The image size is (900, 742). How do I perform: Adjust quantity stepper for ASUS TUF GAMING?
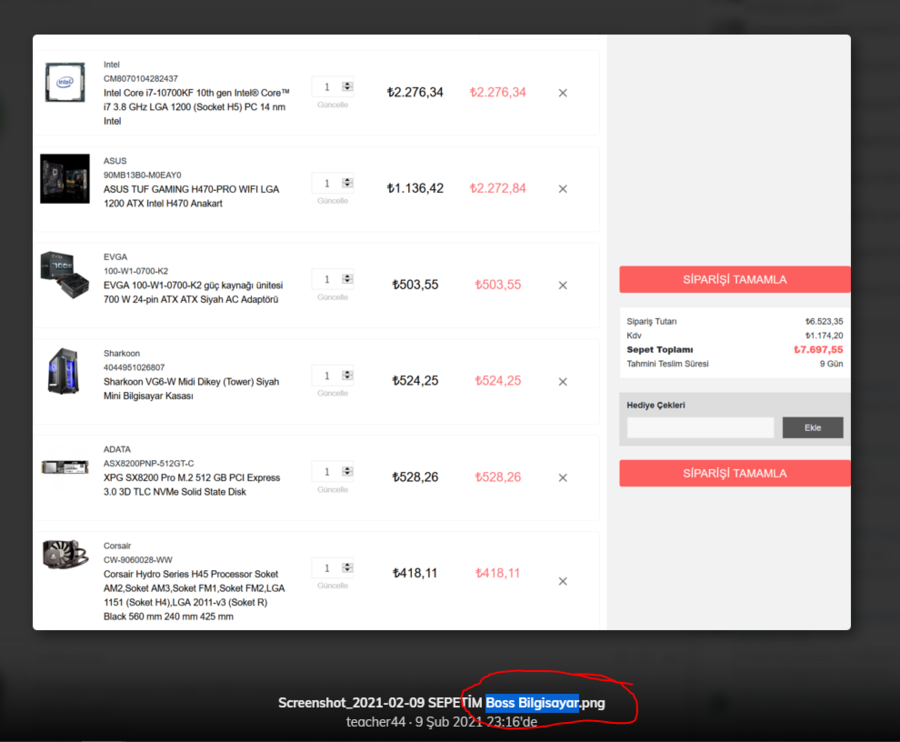click(347, 183)
